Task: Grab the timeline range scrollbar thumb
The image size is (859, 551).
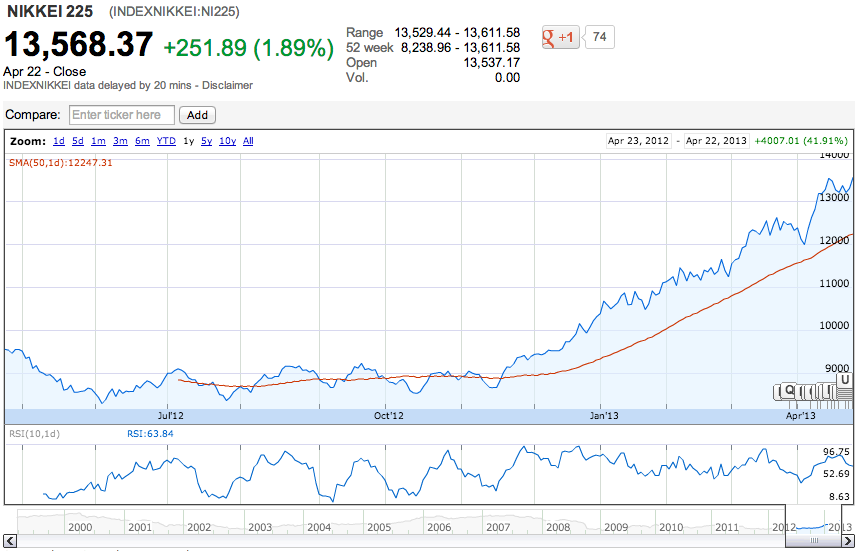Action: pos(814,541)
